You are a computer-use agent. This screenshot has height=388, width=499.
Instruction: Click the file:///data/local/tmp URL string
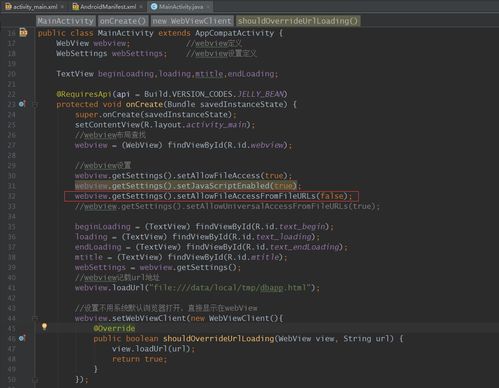point(230,288)
